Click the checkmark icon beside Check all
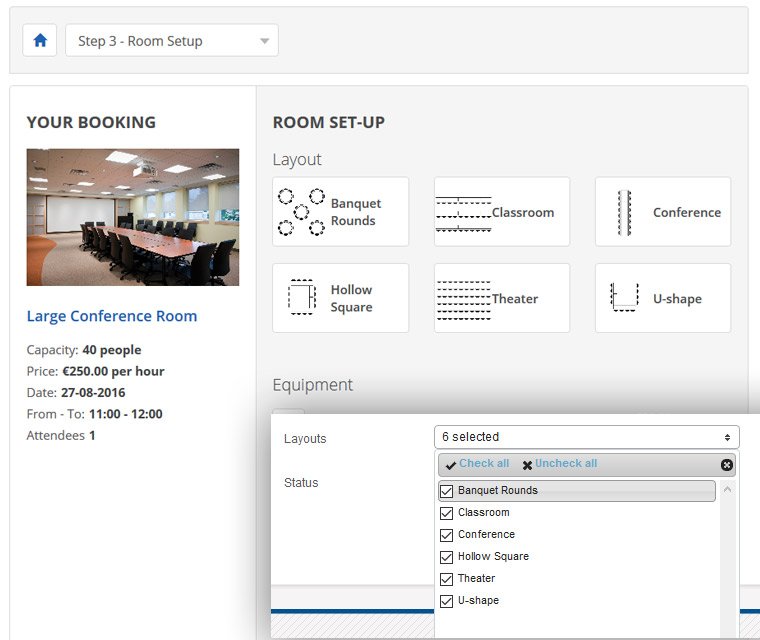This screenshot has width=760, height=640. (451, 465)
